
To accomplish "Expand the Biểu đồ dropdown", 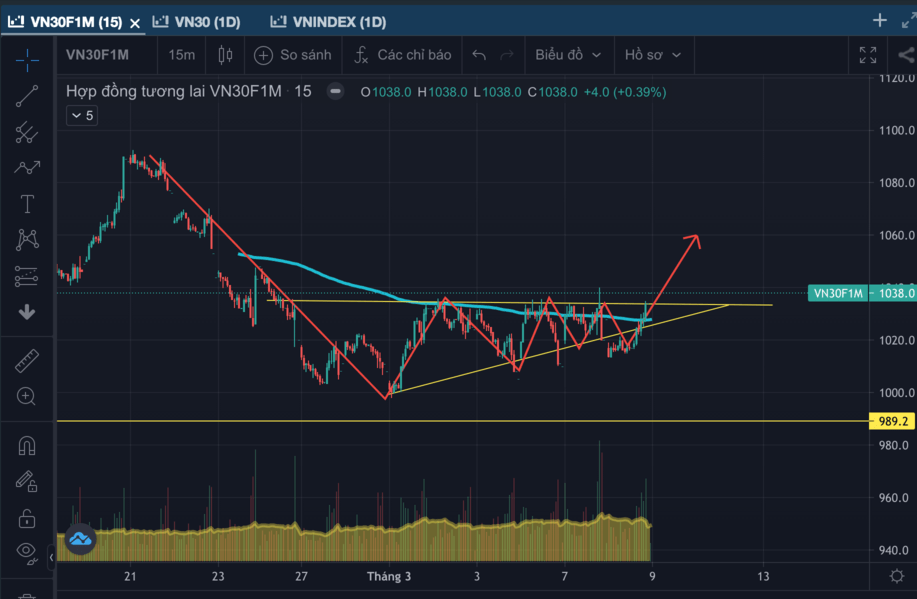I will pos(568,55).
